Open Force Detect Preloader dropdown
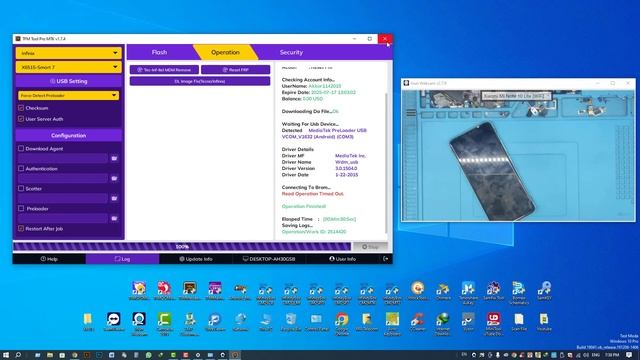This screenshot has height=360, width=640. point(69,95)
